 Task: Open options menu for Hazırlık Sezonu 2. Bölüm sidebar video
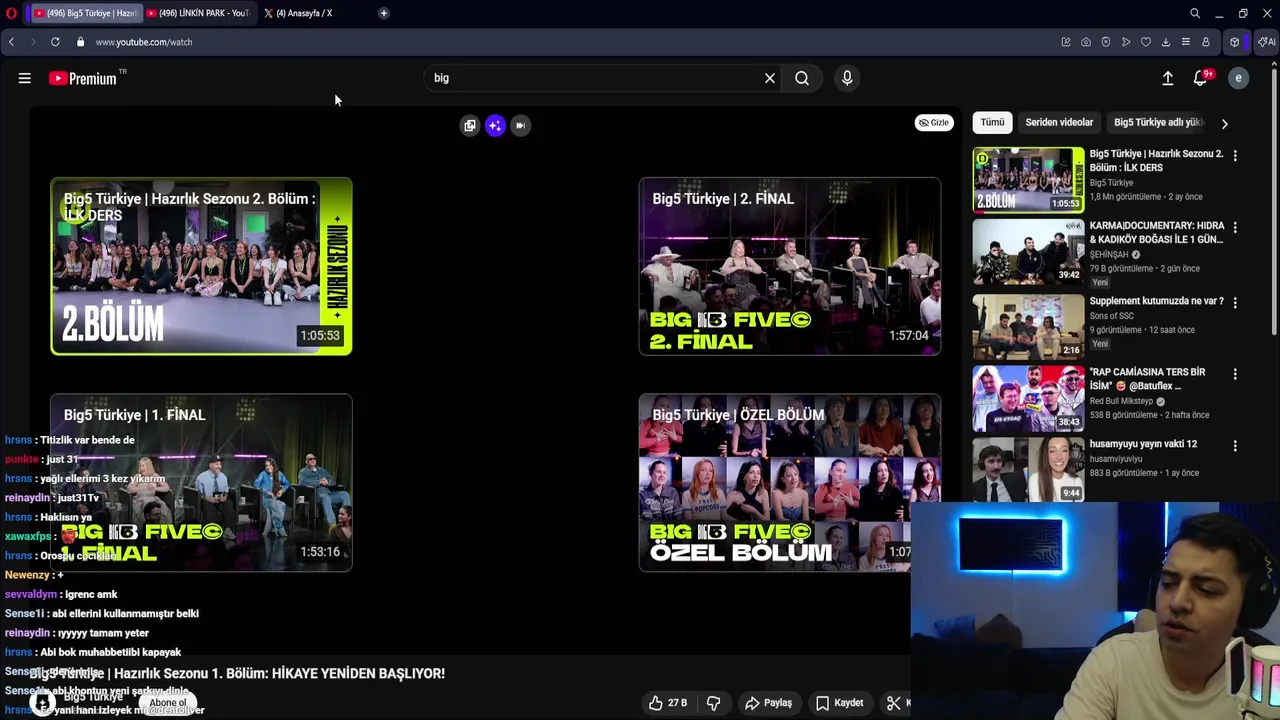pyautogui.click(x=1235, y=156)
